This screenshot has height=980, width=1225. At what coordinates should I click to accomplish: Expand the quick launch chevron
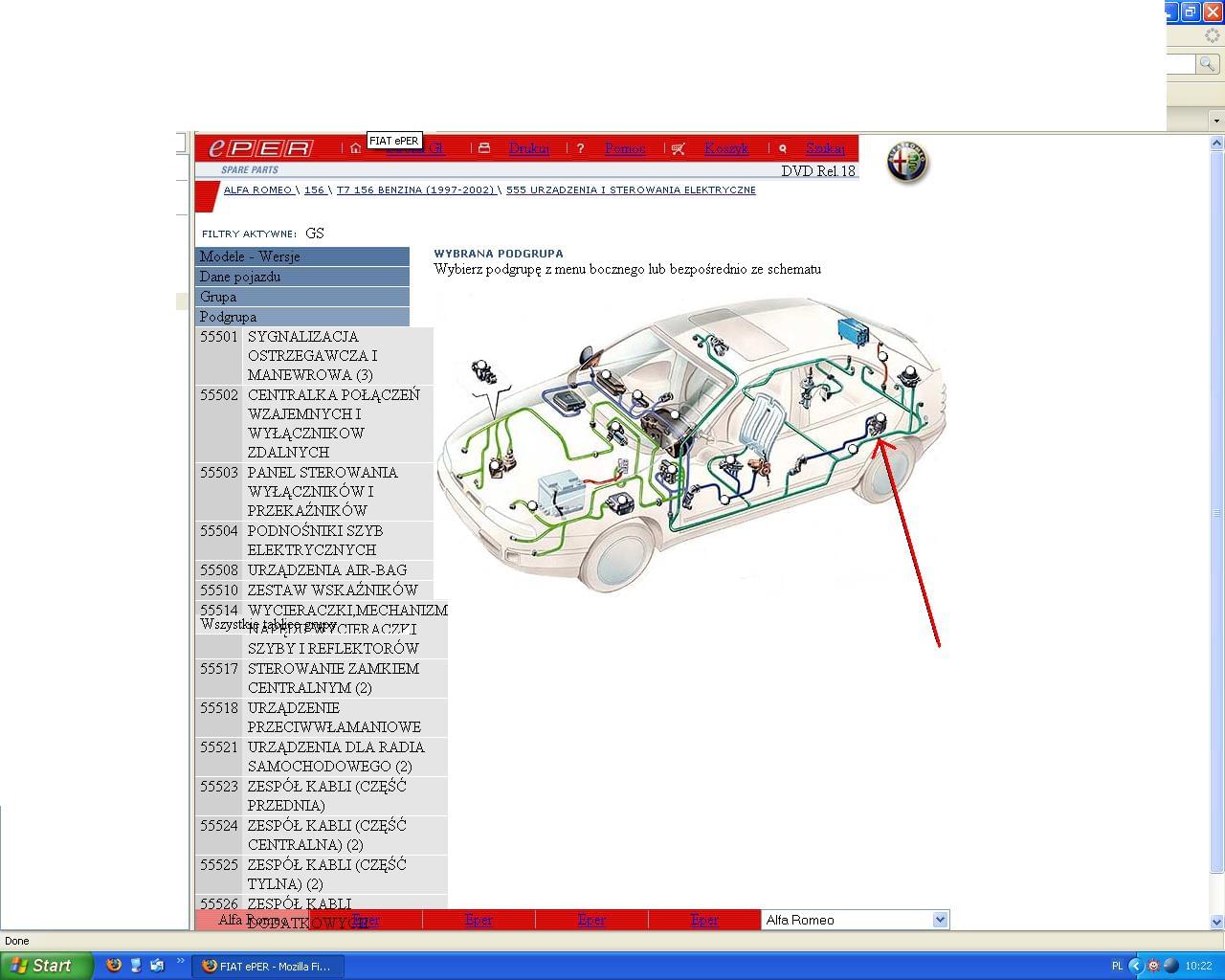click(180, 962)
